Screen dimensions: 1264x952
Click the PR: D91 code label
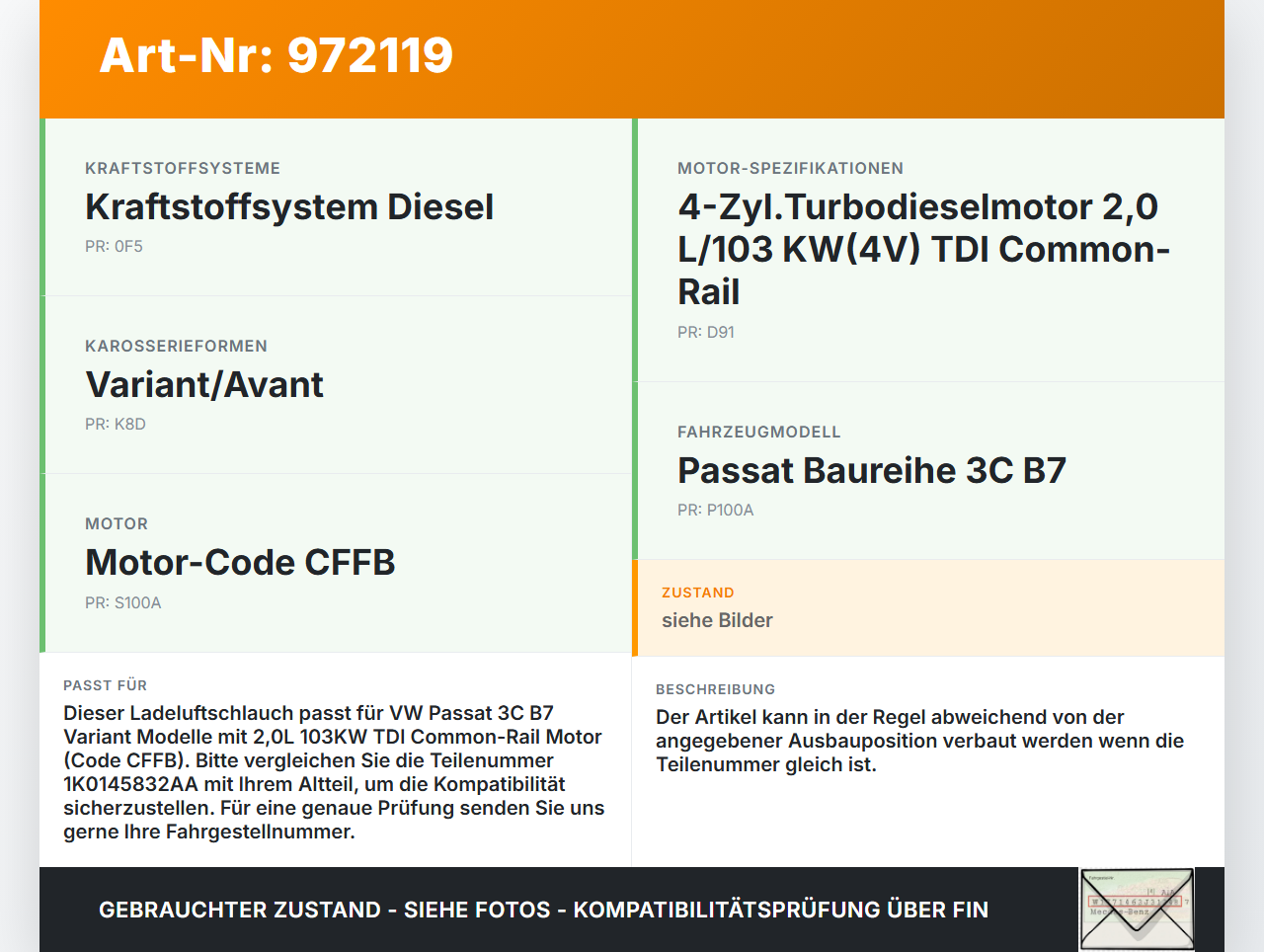tap(706, 333)
